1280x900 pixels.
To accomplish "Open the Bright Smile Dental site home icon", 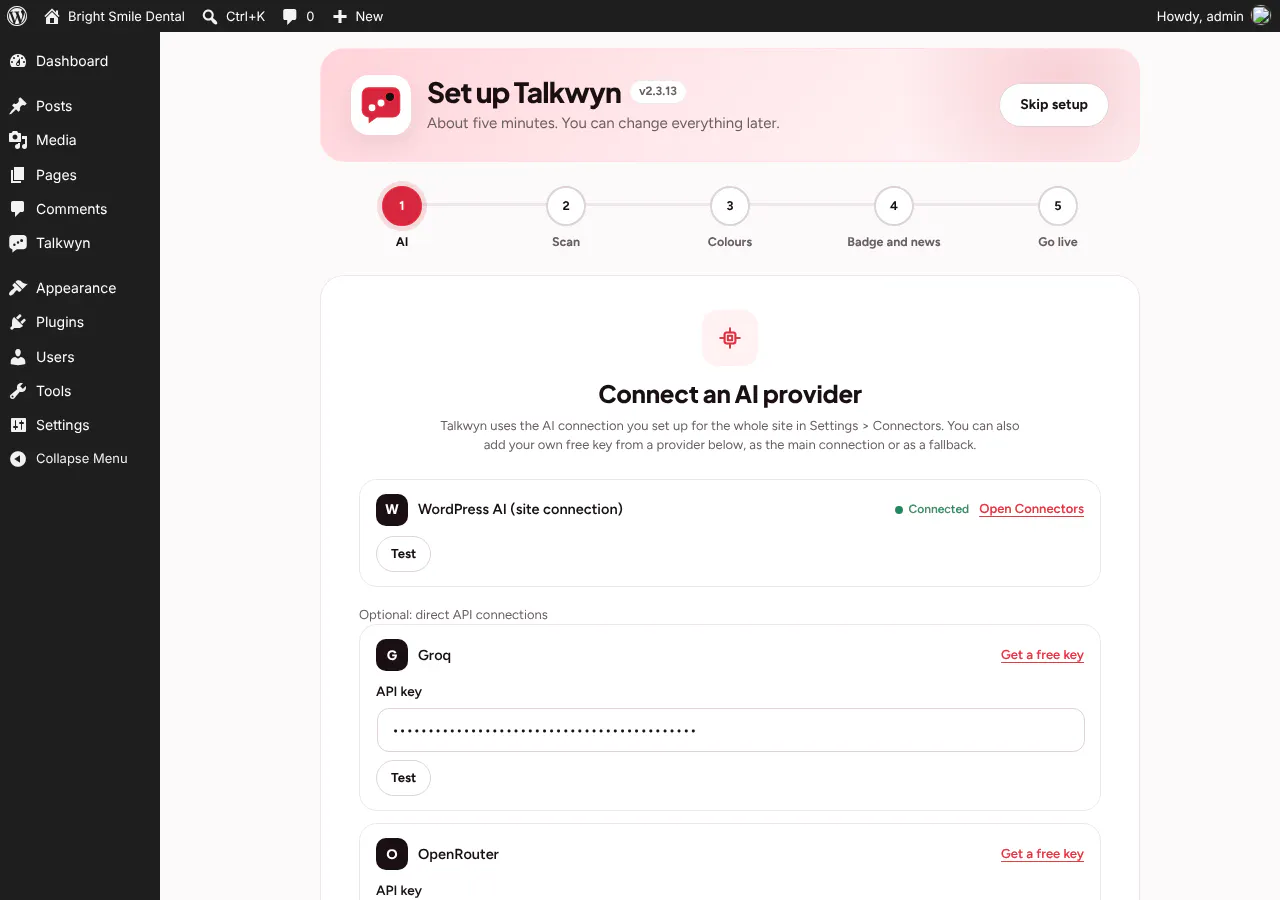I will [x=52, y=16].
